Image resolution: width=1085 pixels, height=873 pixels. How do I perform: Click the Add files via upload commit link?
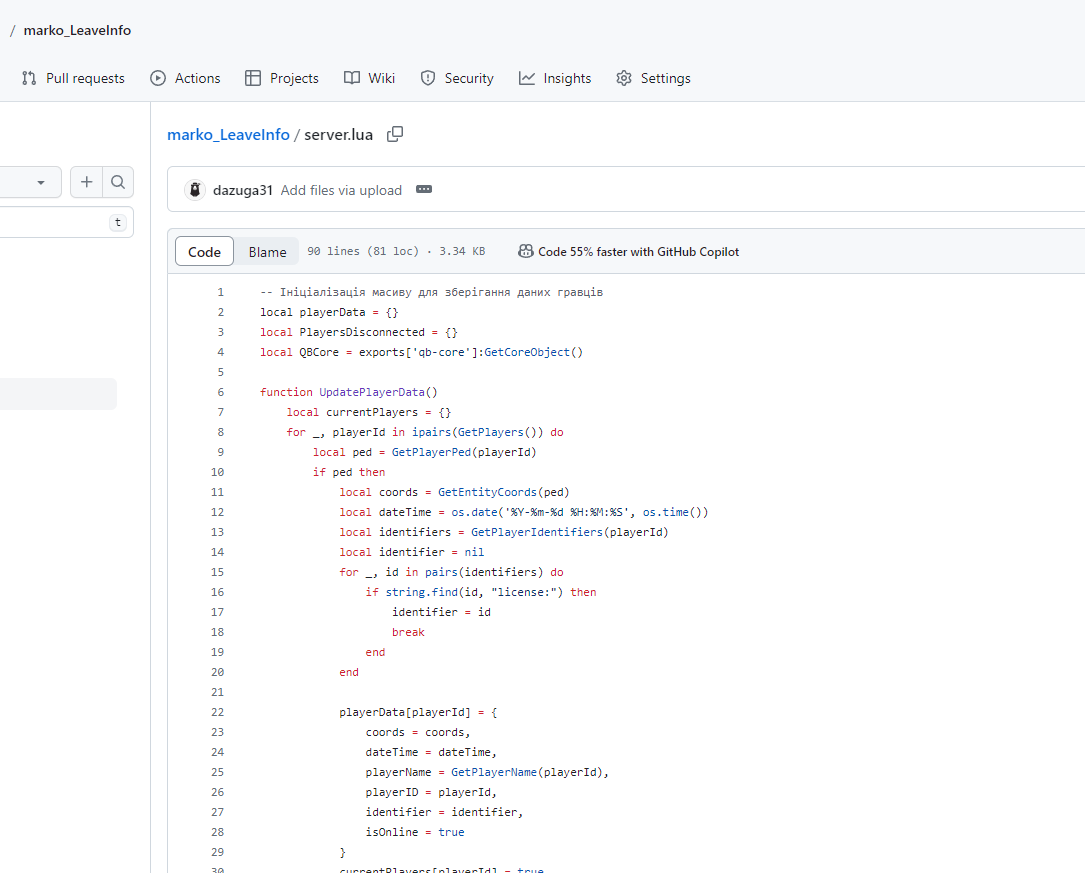pos(341,190)
